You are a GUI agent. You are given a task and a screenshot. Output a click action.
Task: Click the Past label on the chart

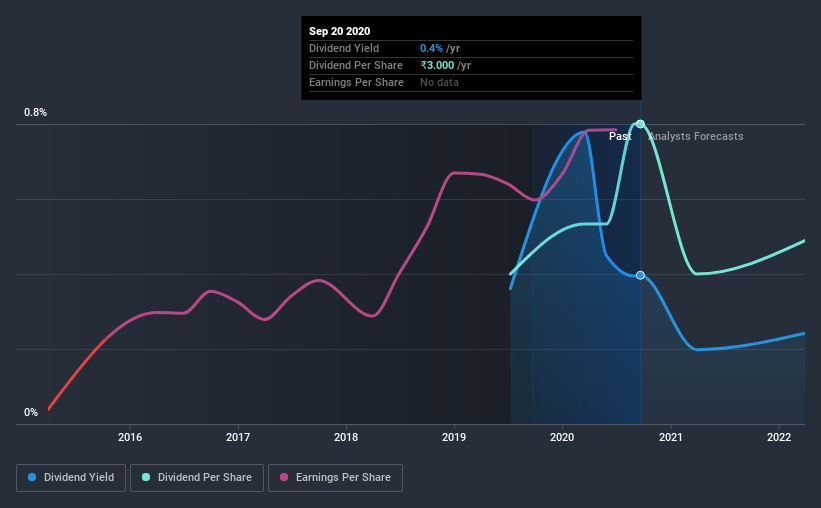coord(620,136)
